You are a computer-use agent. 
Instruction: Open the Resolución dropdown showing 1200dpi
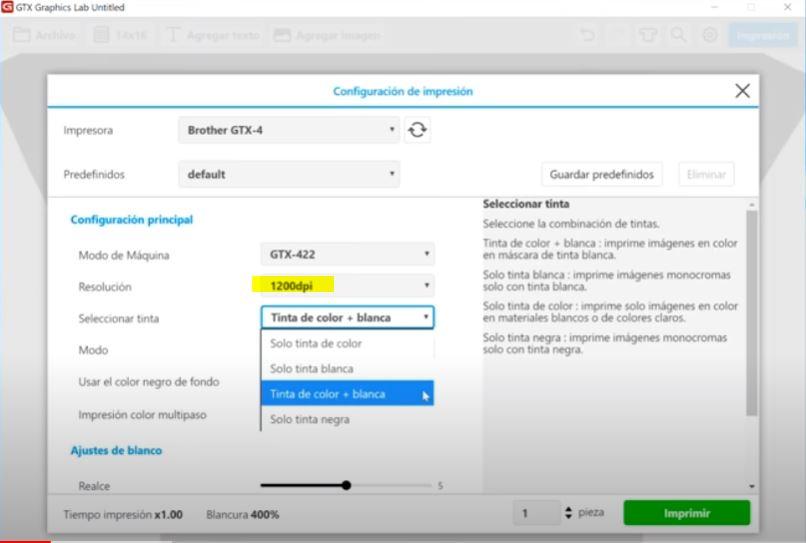[x=347, y=285]
